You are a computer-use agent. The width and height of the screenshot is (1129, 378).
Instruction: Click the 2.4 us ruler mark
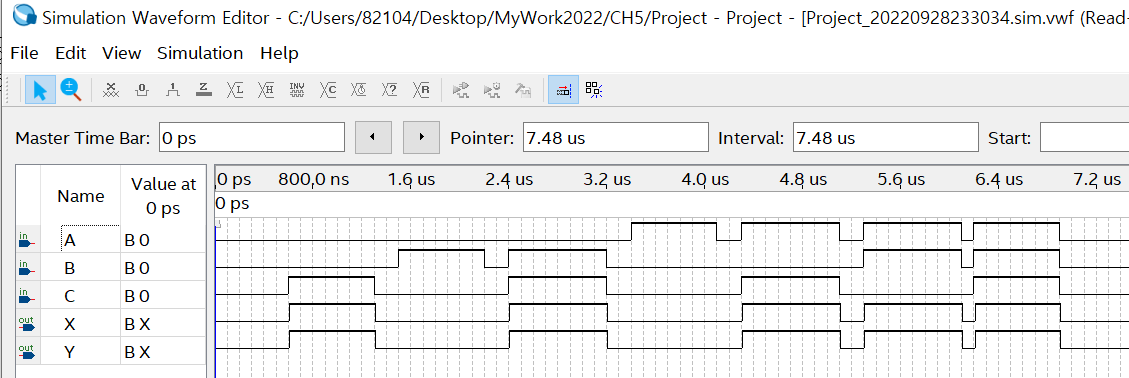pyautogui.click(x=509, y=179)
